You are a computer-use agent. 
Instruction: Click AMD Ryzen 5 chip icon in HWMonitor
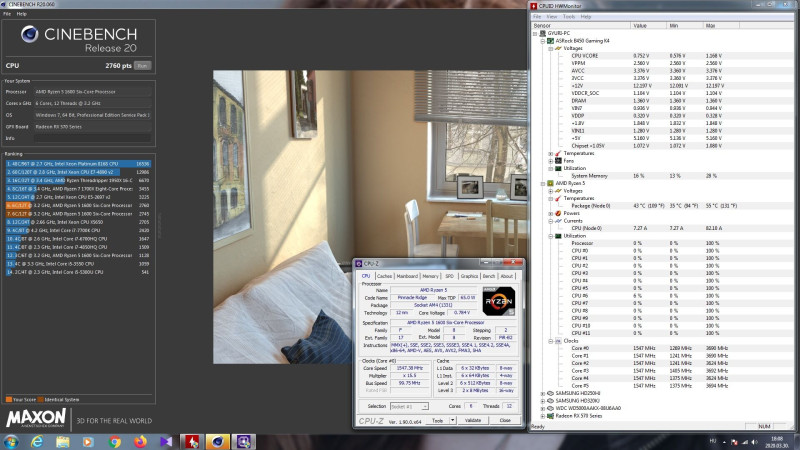551,183
